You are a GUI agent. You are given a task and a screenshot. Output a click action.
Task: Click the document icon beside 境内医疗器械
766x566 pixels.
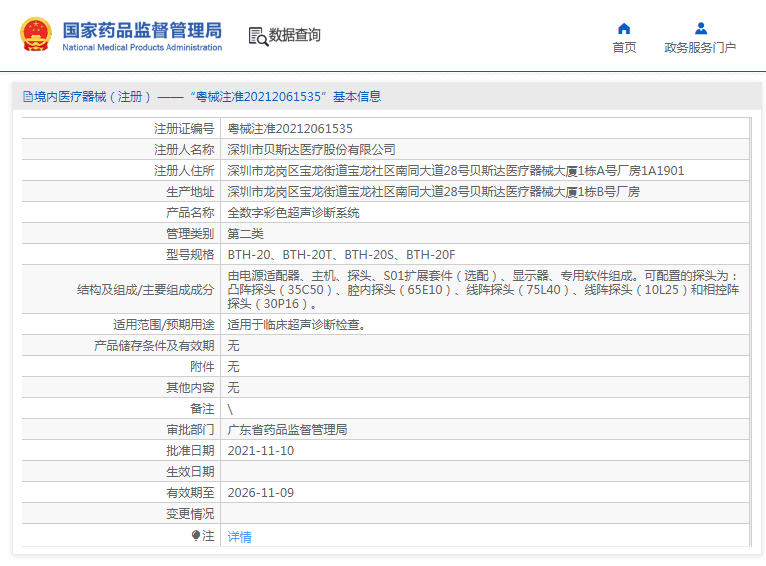pos(27,97)
